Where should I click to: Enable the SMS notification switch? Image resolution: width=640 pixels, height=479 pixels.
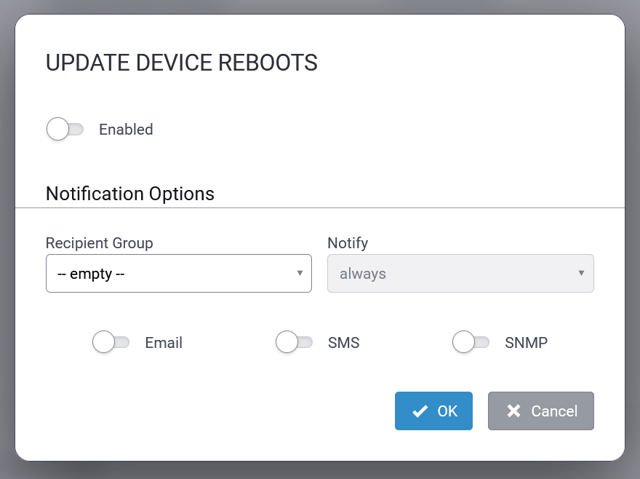[293, 342]
